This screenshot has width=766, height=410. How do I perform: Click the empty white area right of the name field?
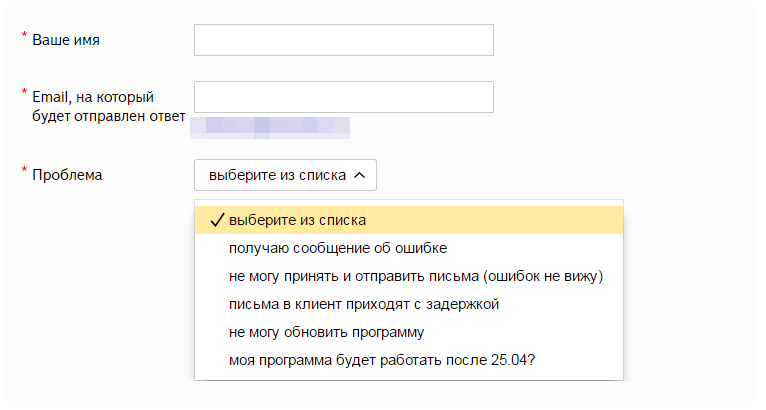pyautogui.click(x=620, y=40)
